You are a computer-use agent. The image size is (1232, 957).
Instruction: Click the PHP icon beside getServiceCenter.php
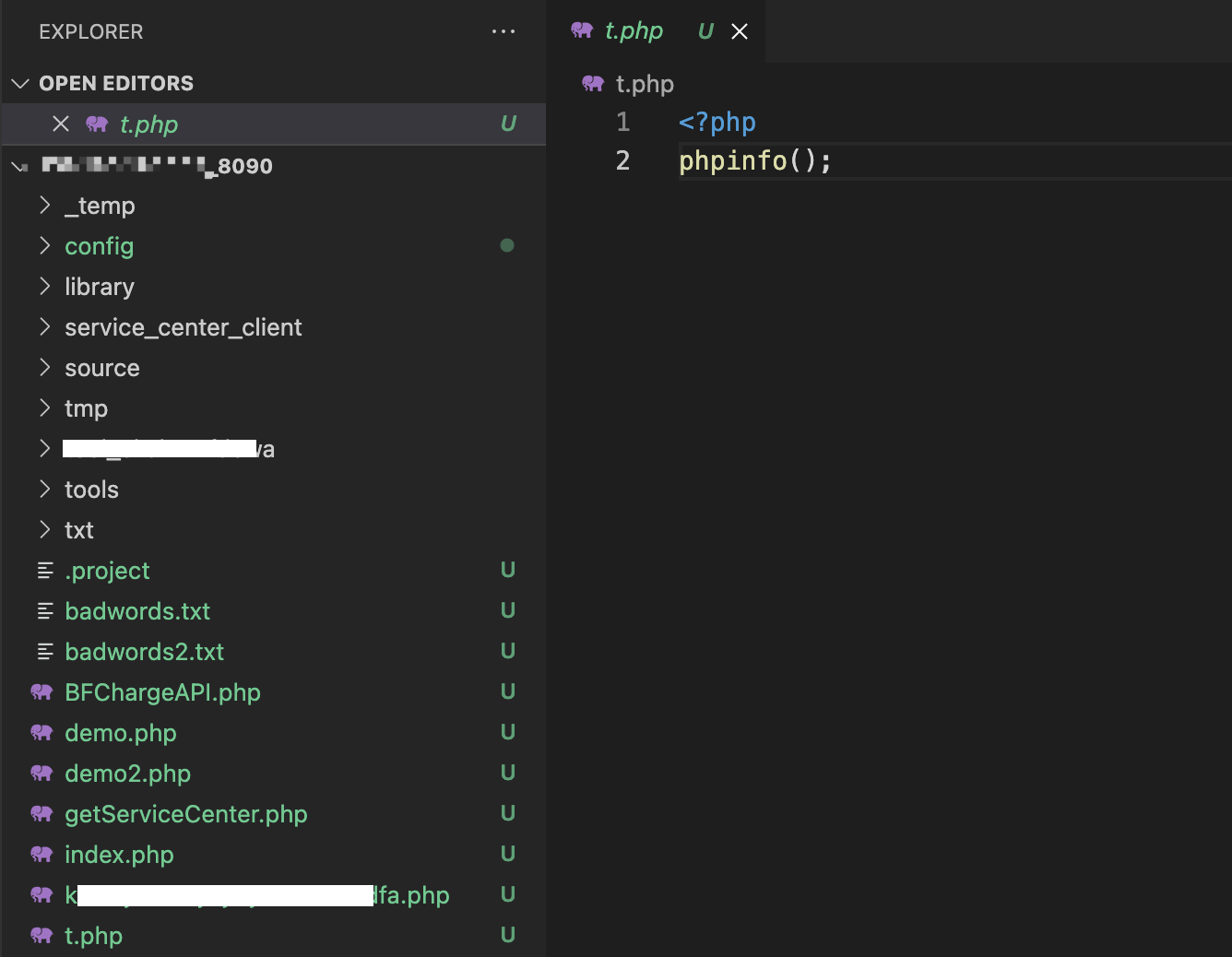41,814
